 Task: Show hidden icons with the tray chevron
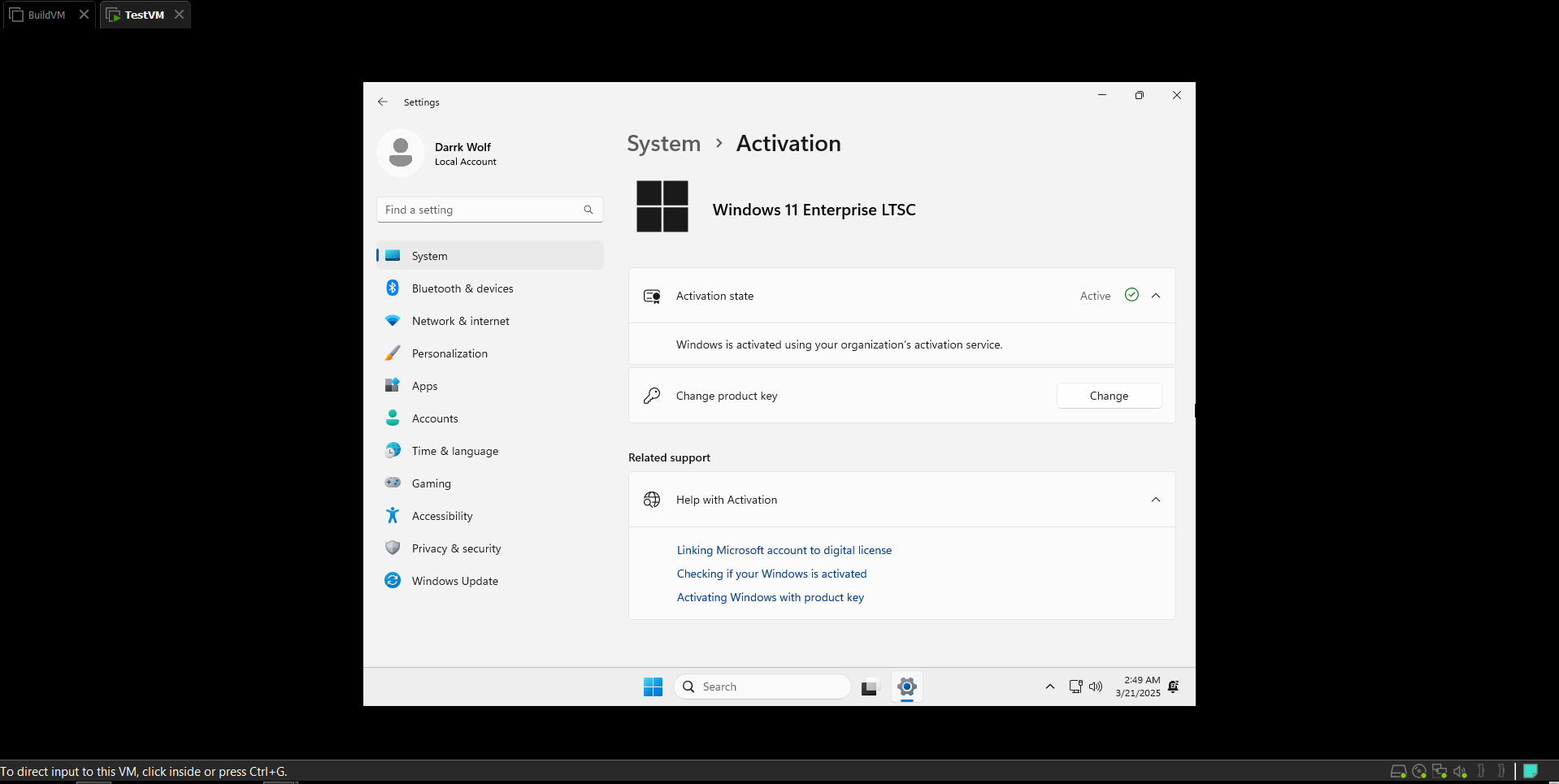(x=1050, y=687)
